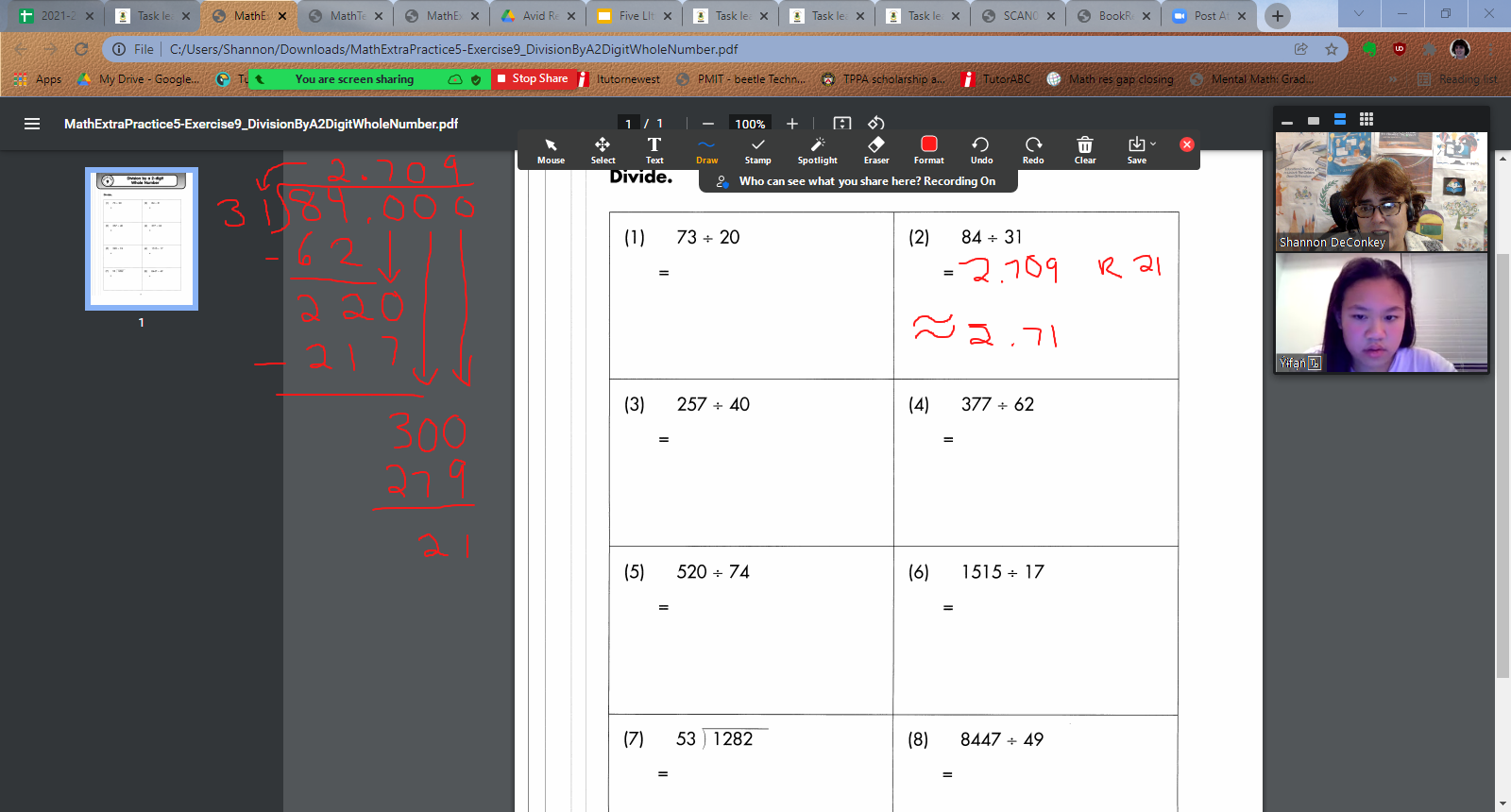Click the scroll down arrow of page
Screen dimensions: 1511x812
coord(1503,804)
